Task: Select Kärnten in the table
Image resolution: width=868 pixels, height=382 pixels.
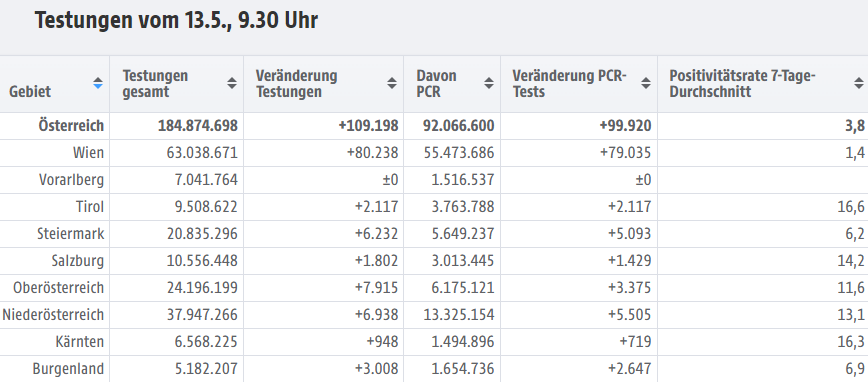Action: pos(80,342)
